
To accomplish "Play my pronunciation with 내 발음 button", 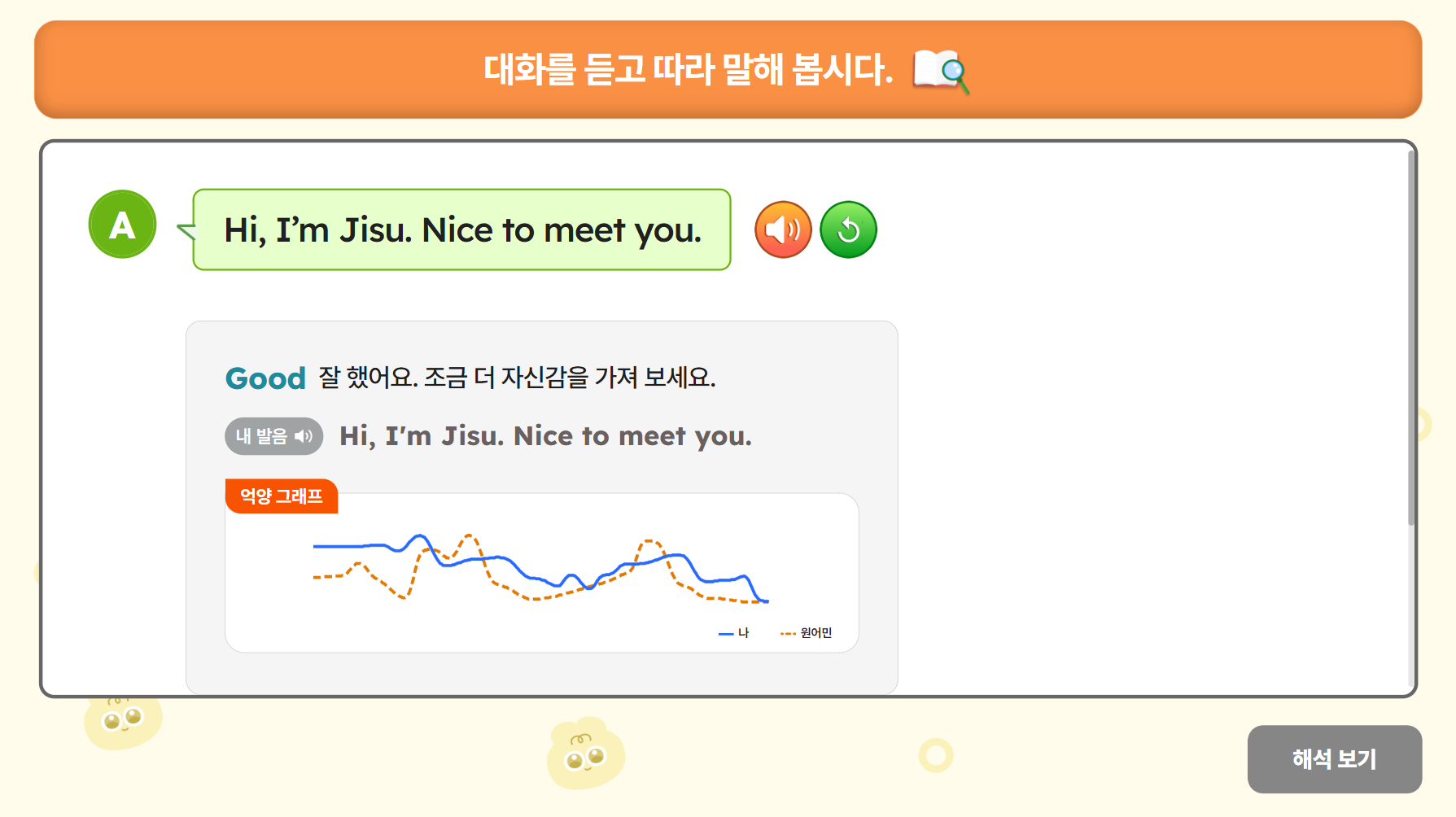I will tap(274, 436).
